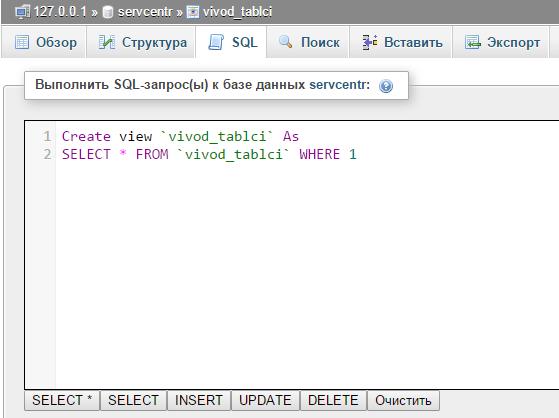Click the SQL scroll icon
This screenshot has height=418, width=559.
pos(216,42)
